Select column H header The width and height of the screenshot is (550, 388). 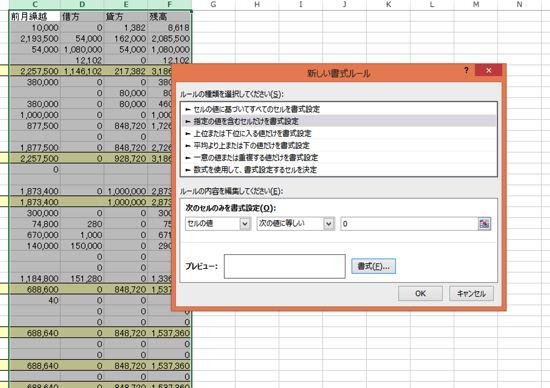pyautogui.click(x=257, y=5)
